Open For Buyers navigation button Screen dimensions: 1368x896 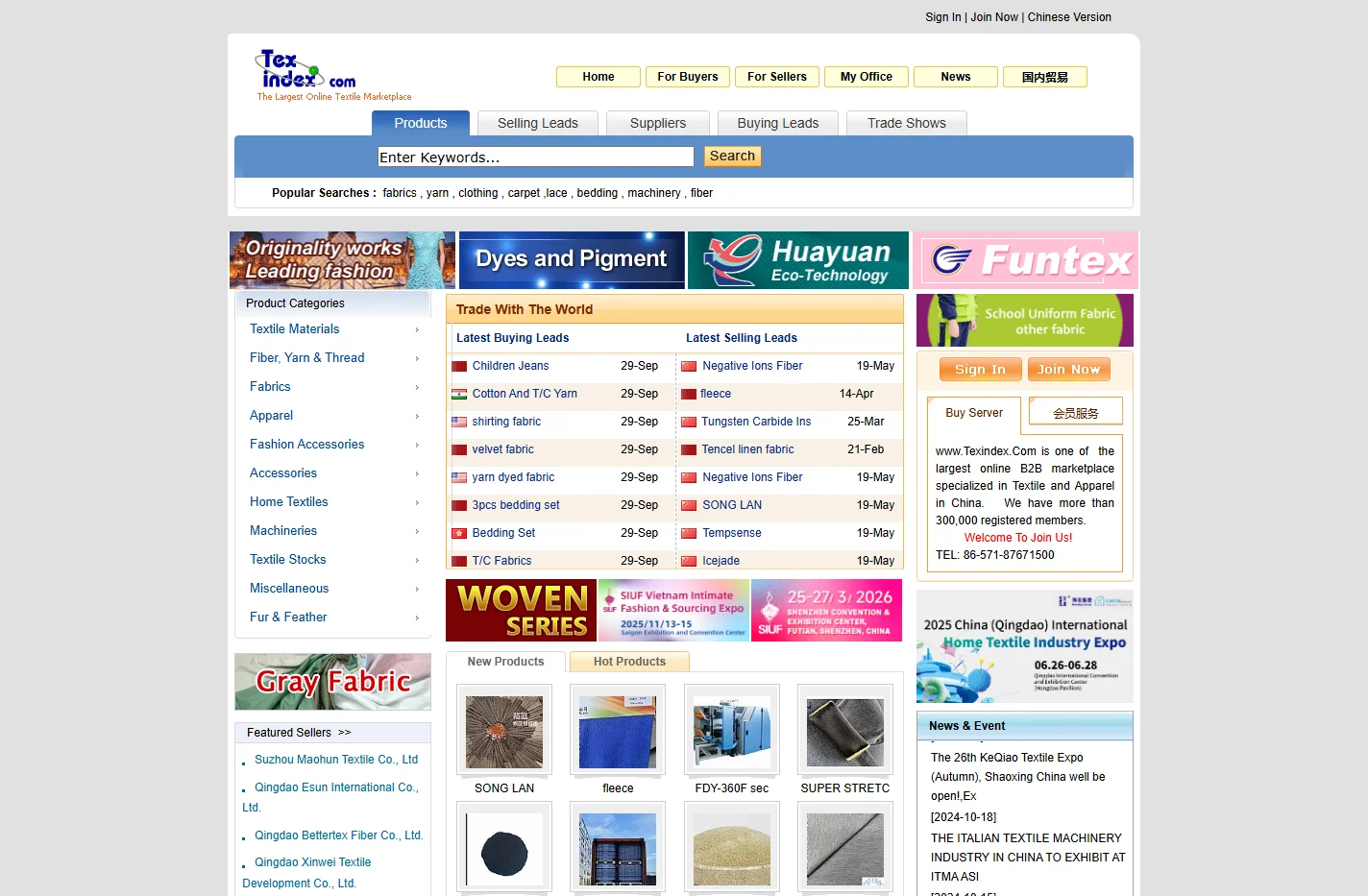[x=688, y=77]
